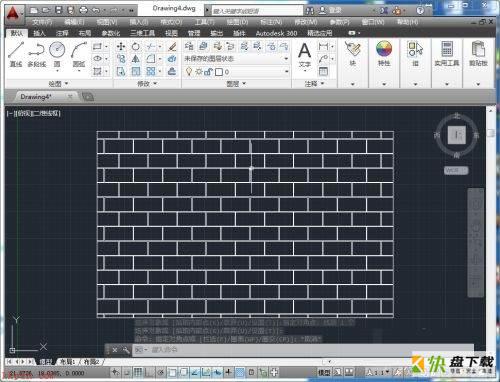Select the Move tool in modify panel

(x=121, y=46)
